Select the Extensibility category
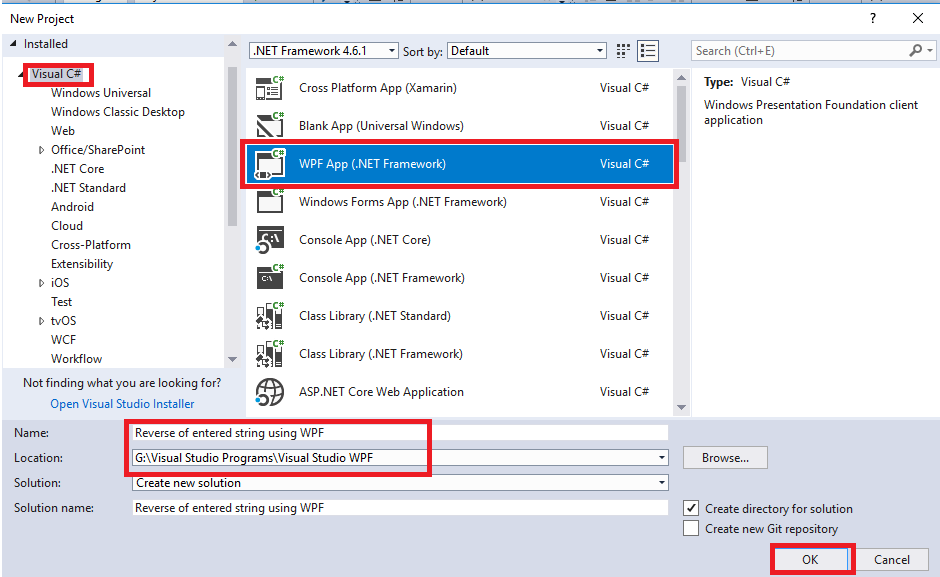Screen dimensions: 940x577 tap(82, 264)
